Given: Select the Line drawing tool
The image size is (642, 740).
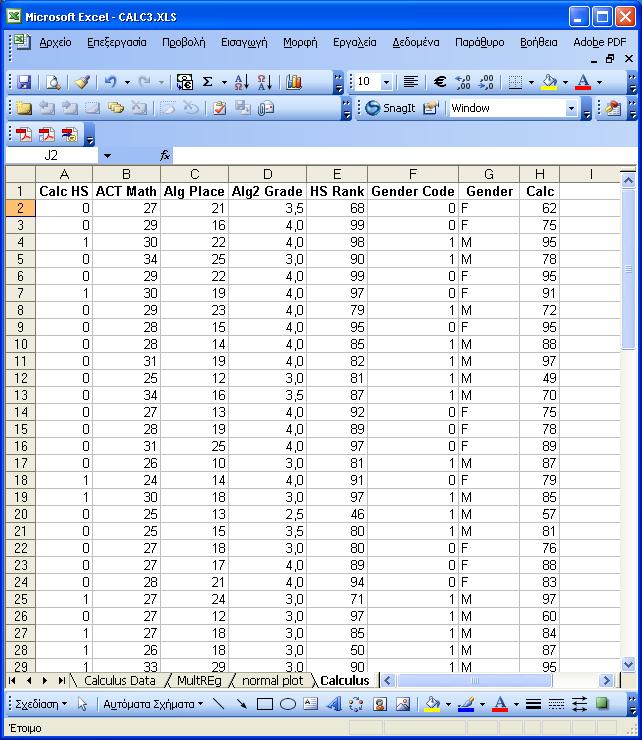Looking at the screenshot, I should [x=219, y=704].
